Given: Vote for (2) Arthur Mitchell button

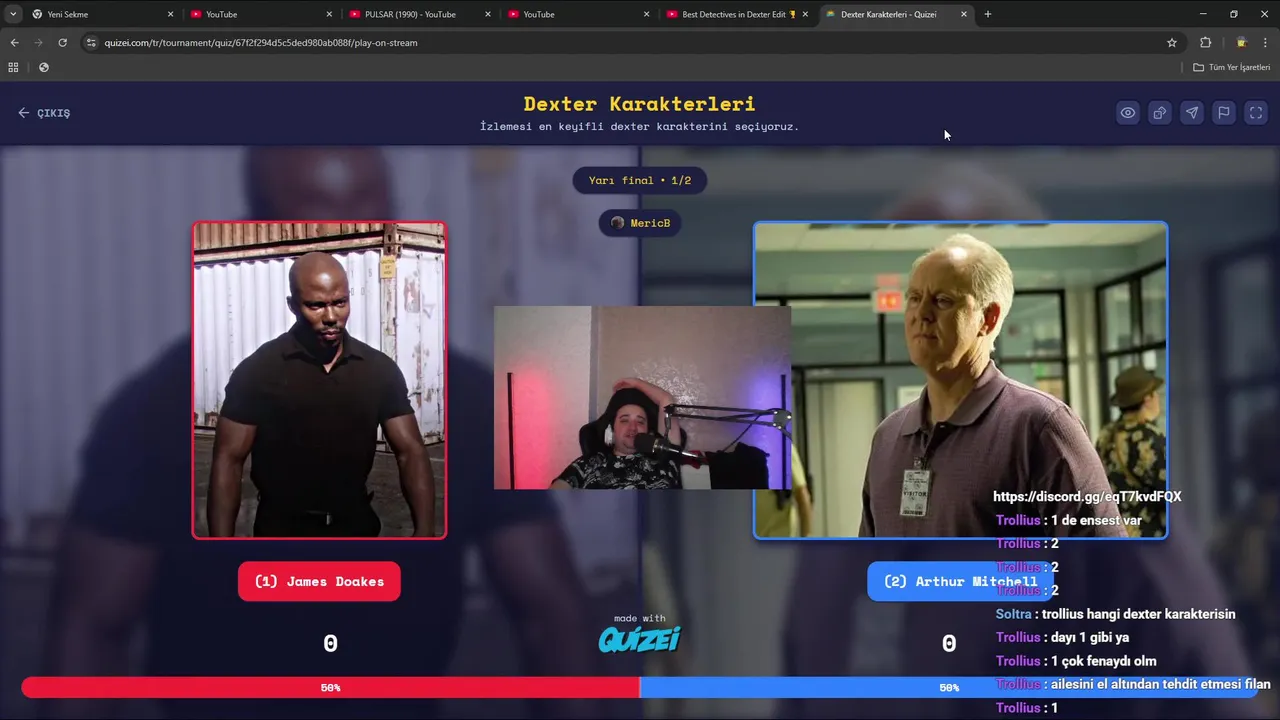Looking at the screenshot, I should [x=960, y=581].
